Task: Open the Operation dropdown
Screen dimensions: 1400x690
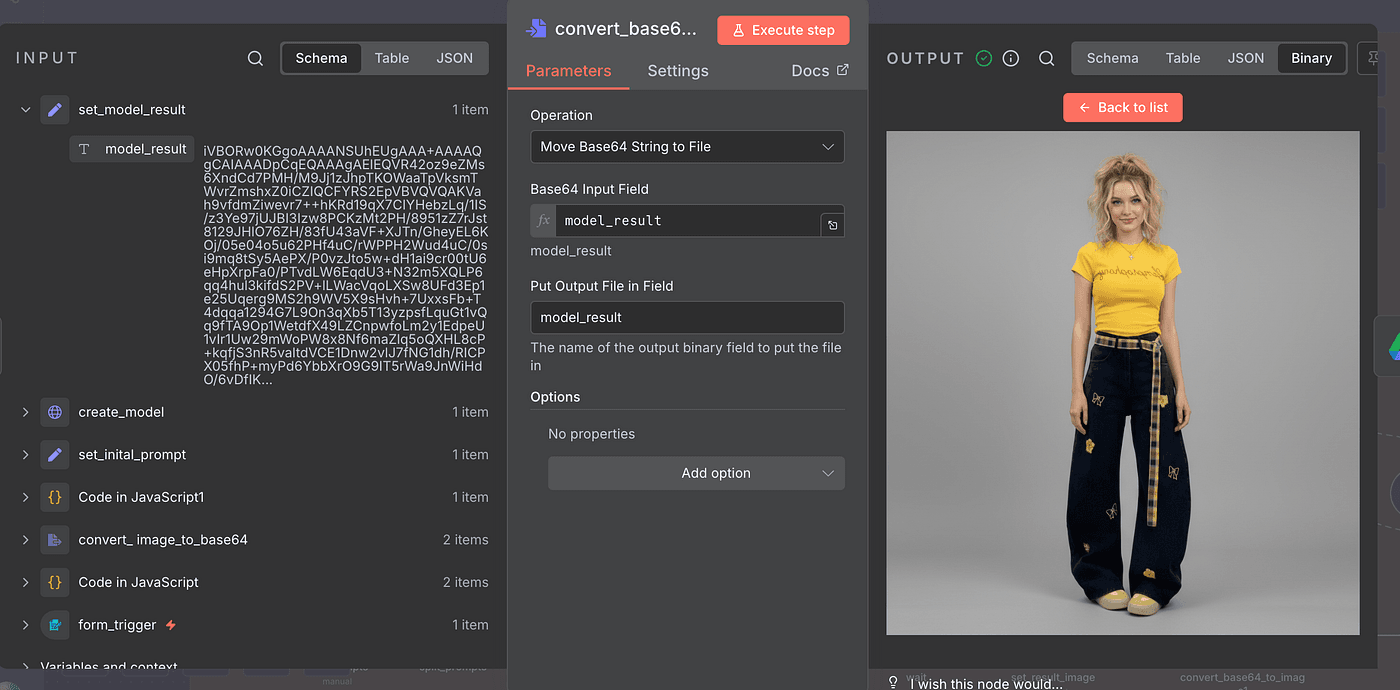Action: click(x=687, y=147)
